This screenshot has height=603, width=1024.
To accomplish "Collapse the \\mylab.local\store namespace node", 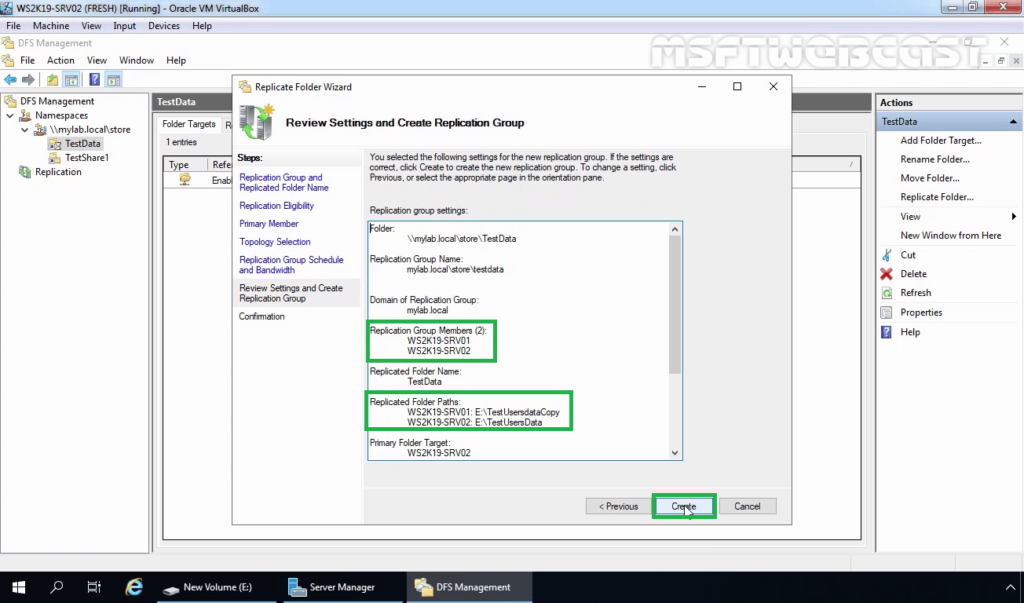I will click(x=25, y=130).
